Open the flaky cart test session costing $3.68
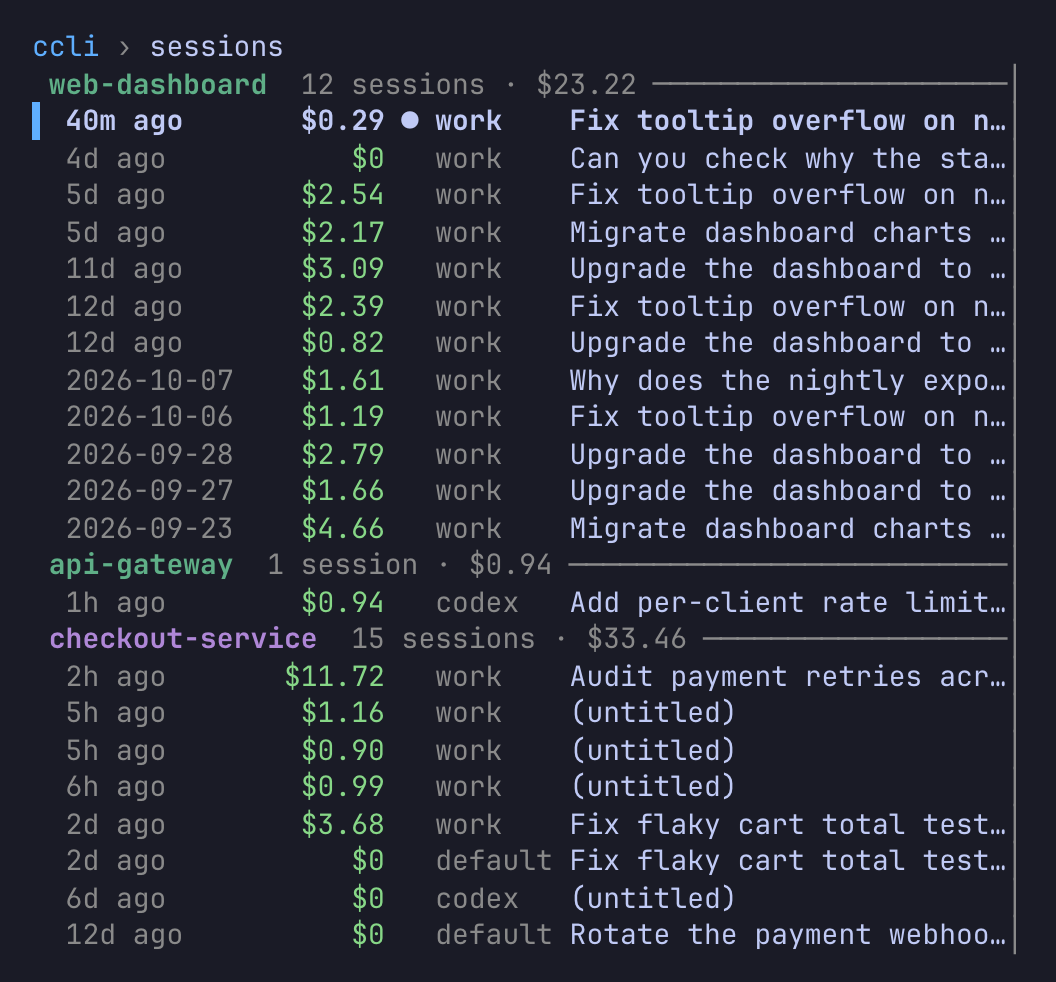Screen dimensions: 1056x982 tap(519, 824)
